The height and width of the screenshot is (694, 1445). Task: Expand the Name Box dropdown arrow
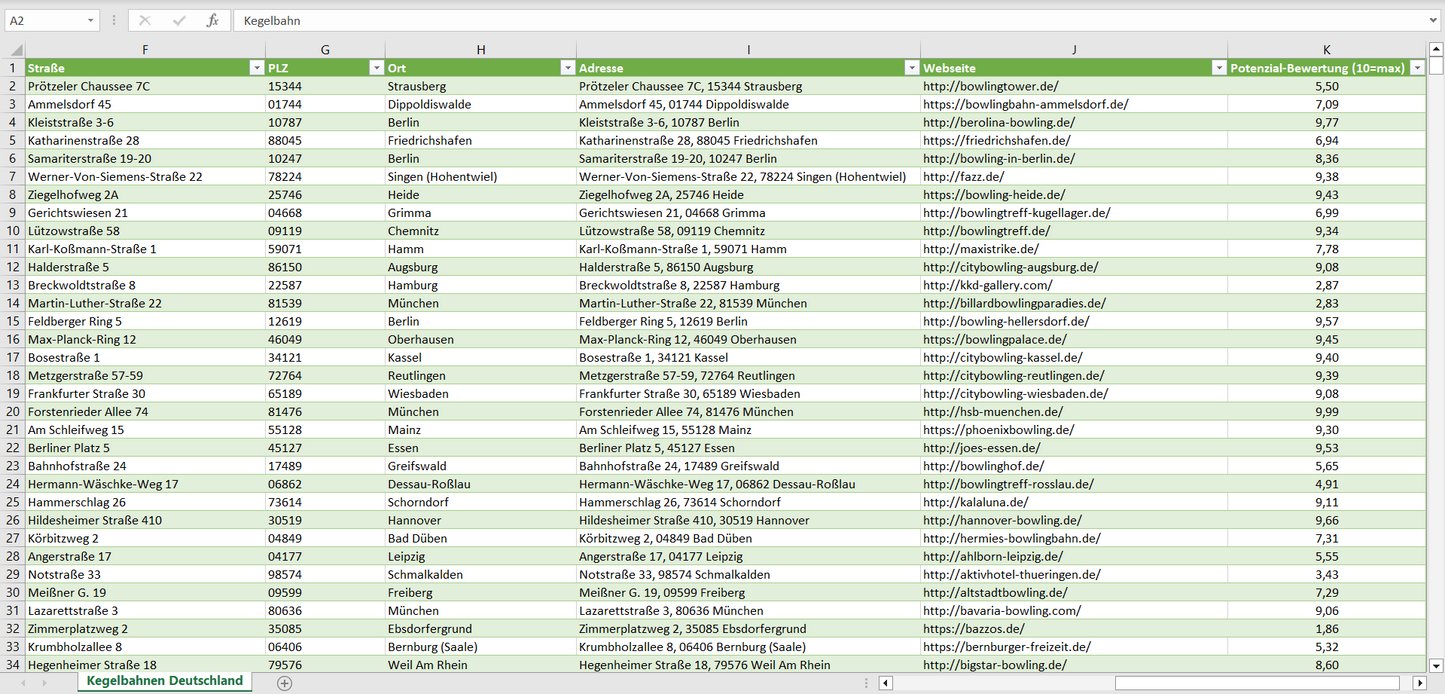click(91, 20)
